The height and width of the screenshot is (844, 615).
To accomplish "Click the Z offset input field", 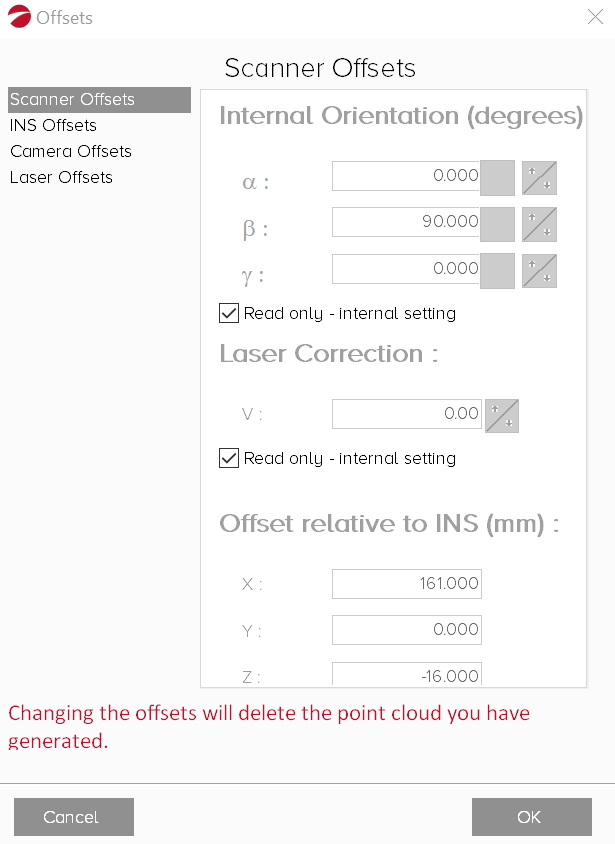I will [x=406, y=675].
